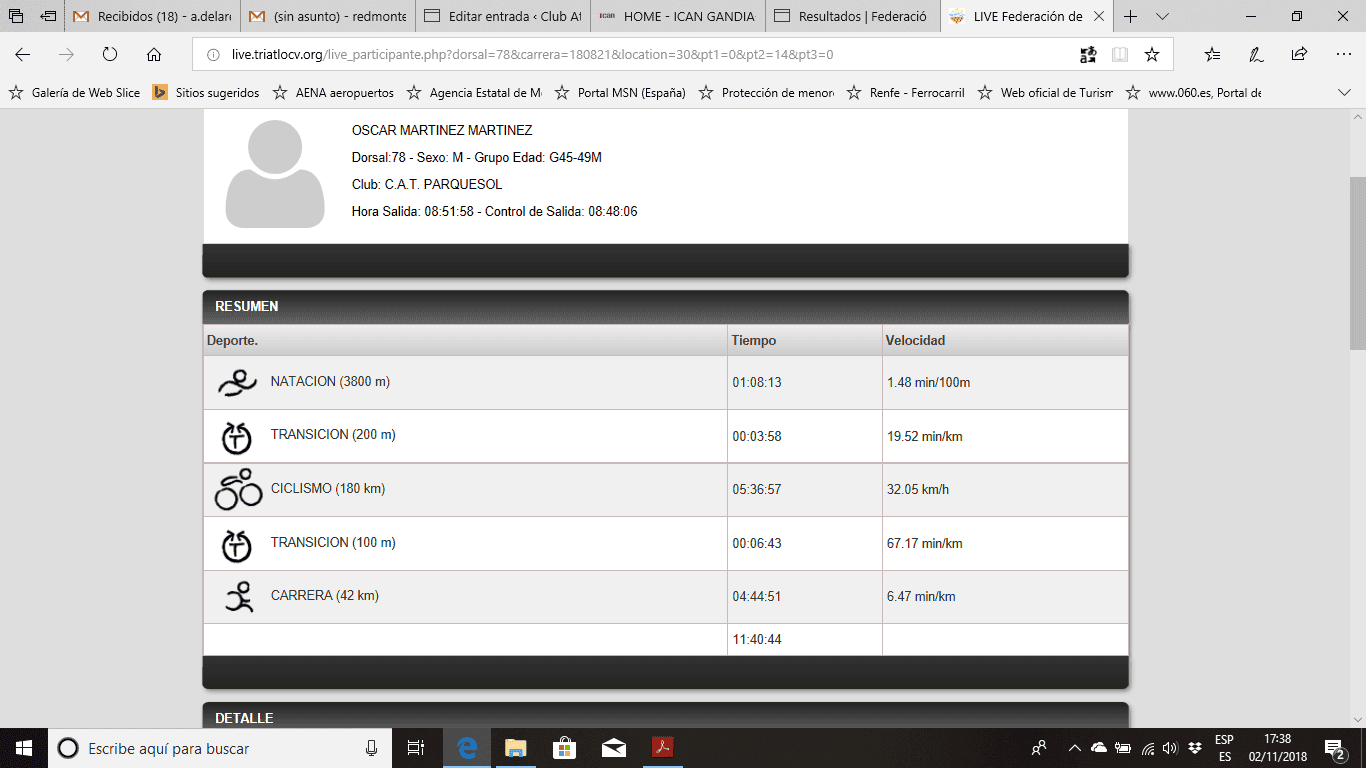Switch to HOME - ICAN GANDIA tab
Screen dimensions: 1366x768
pos(678,17)
